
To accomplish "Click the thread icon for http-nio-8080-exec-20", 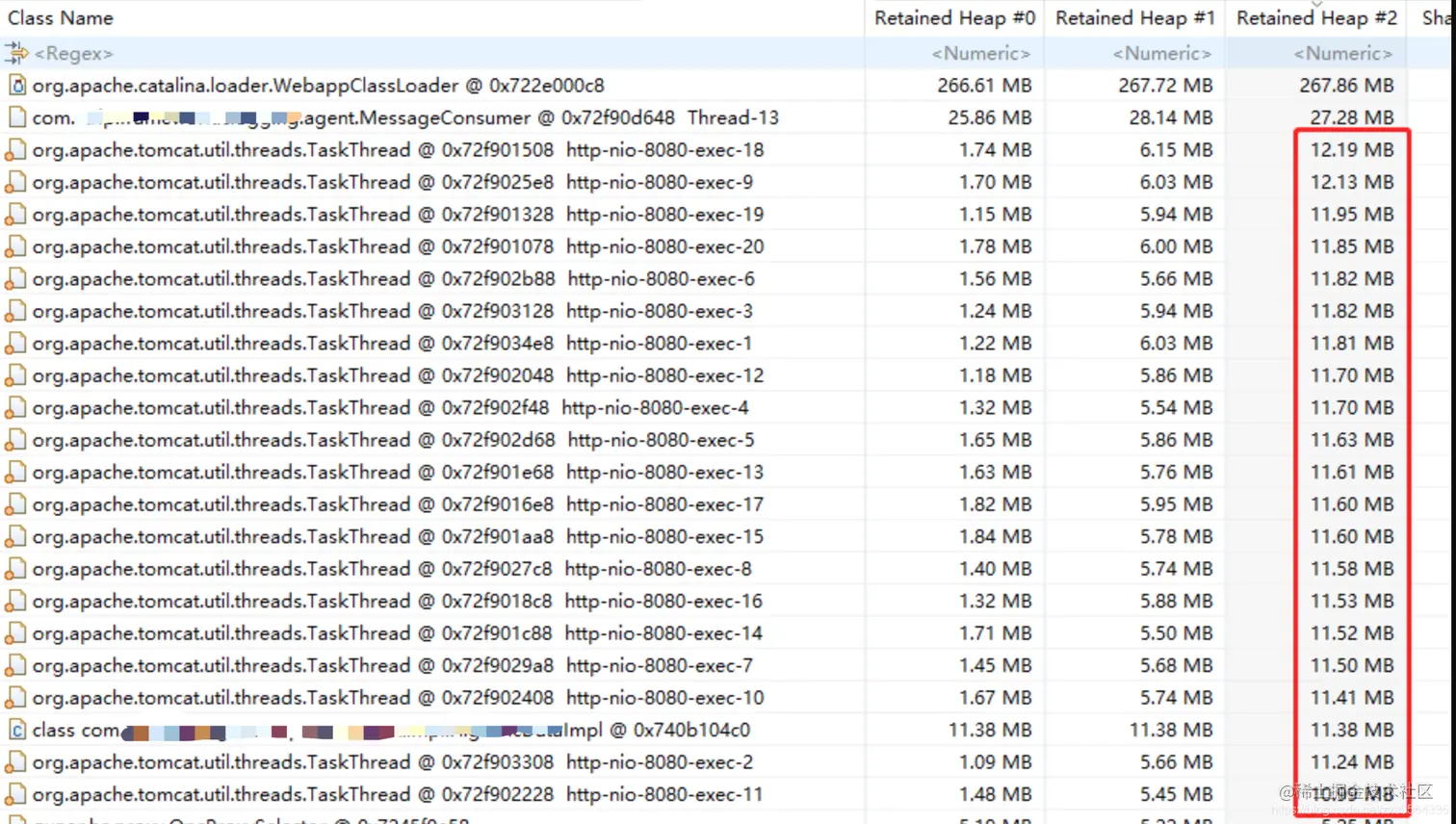I will coord(15,246).
